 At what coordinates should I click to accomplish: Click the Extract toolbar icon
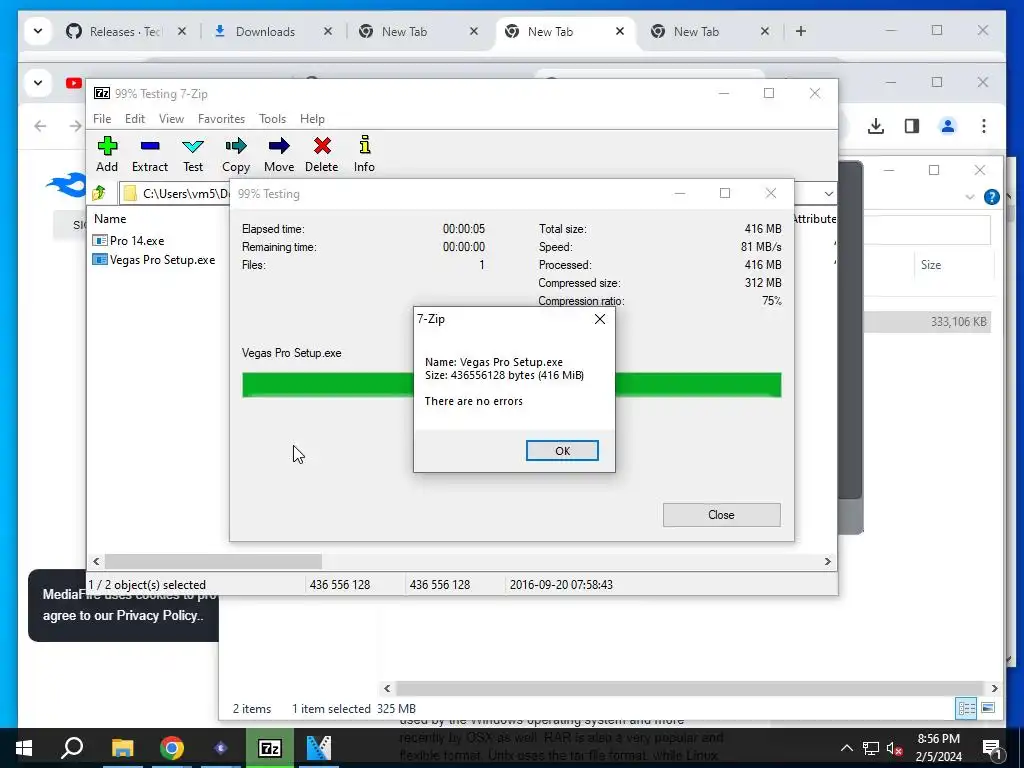click(x=150, y=155)
